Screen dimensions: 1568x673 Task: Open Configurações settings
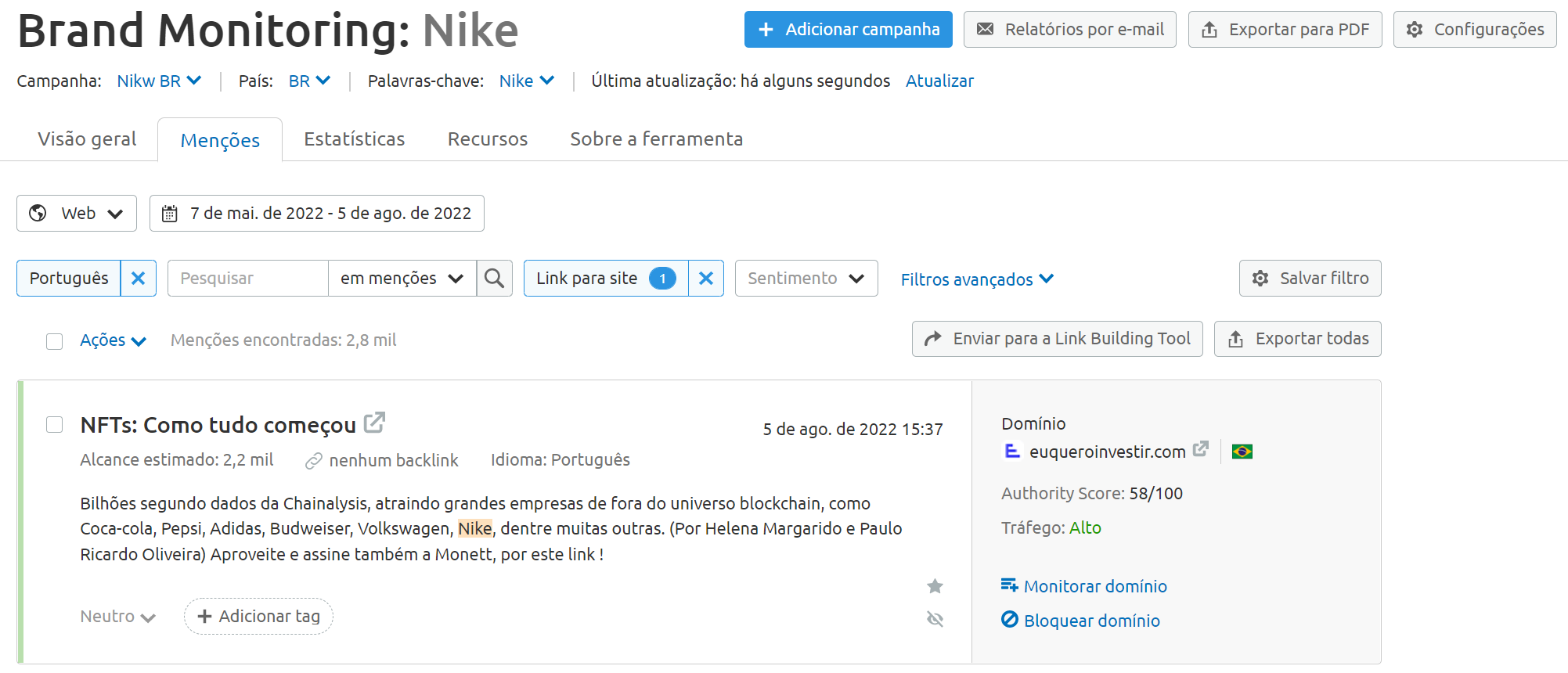(1475, 30)
